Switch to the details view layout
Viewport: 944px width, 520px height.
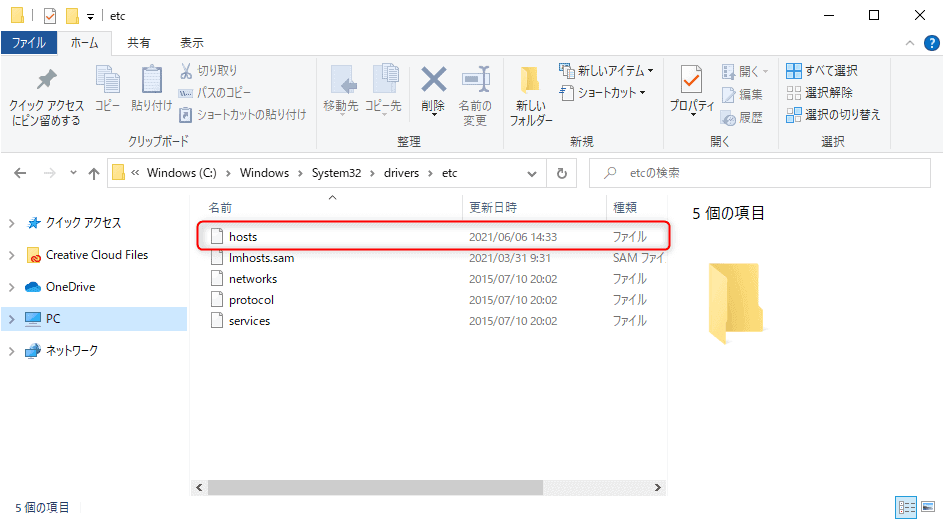[906, 507]
